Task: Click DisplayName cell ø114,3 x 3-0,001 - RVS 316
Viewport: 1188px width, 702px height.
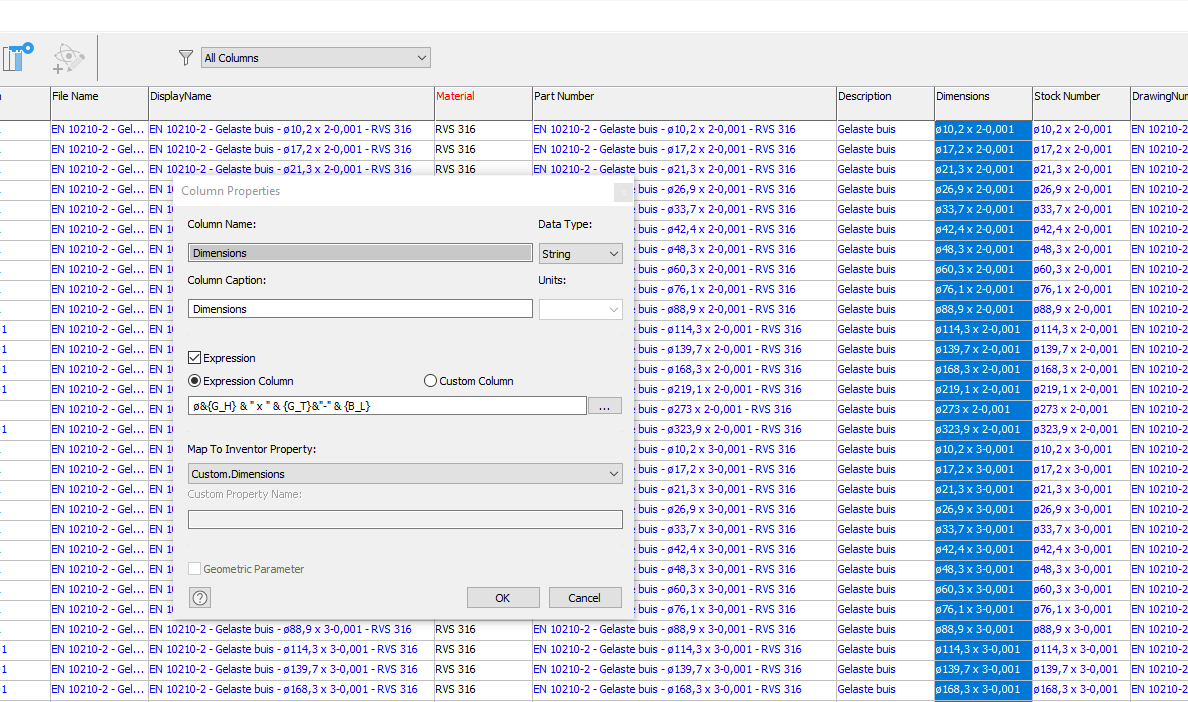Action: pyautogui.click(x=291, y=650)
